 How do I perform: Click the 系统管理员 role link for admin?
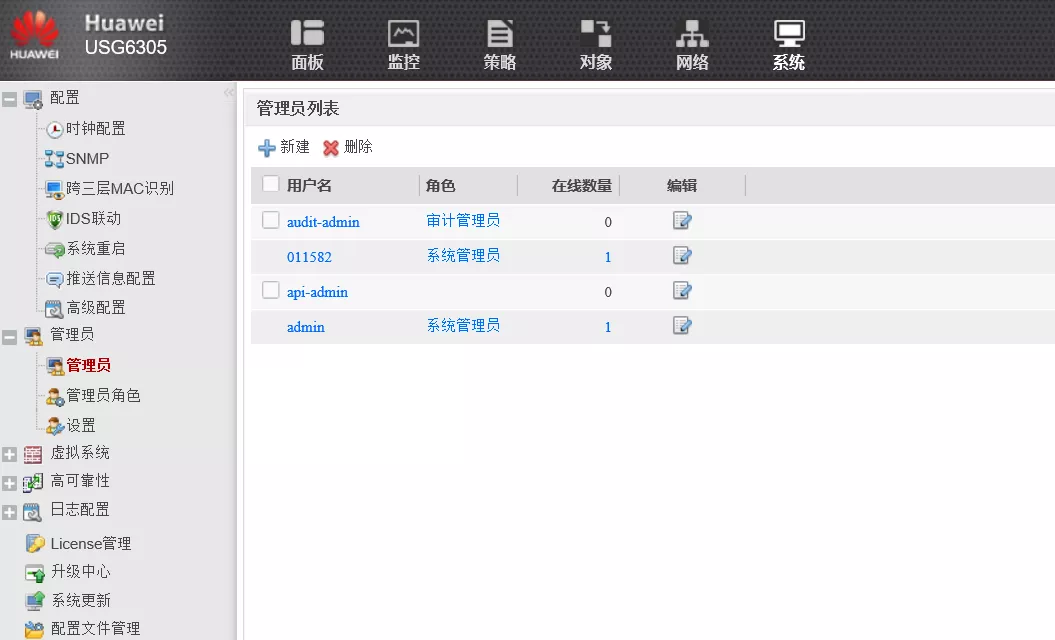[x=463, y=326]
